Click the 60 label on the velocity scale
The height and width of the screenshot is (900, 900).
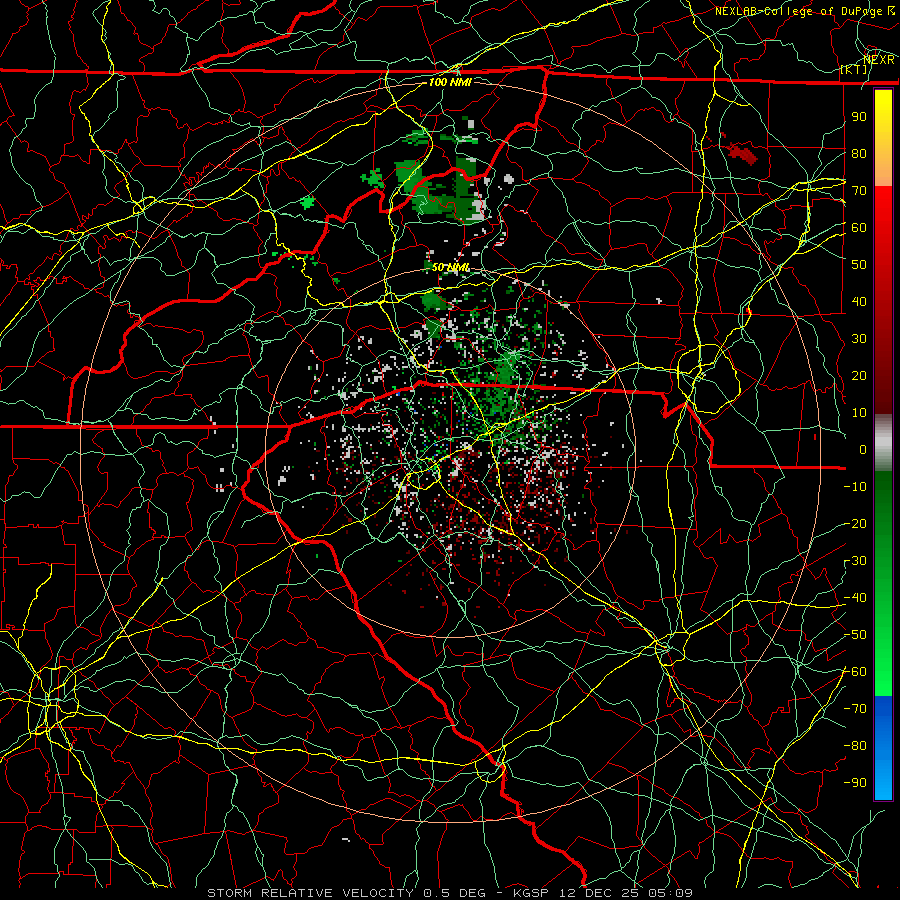click(x=859, y=227)
